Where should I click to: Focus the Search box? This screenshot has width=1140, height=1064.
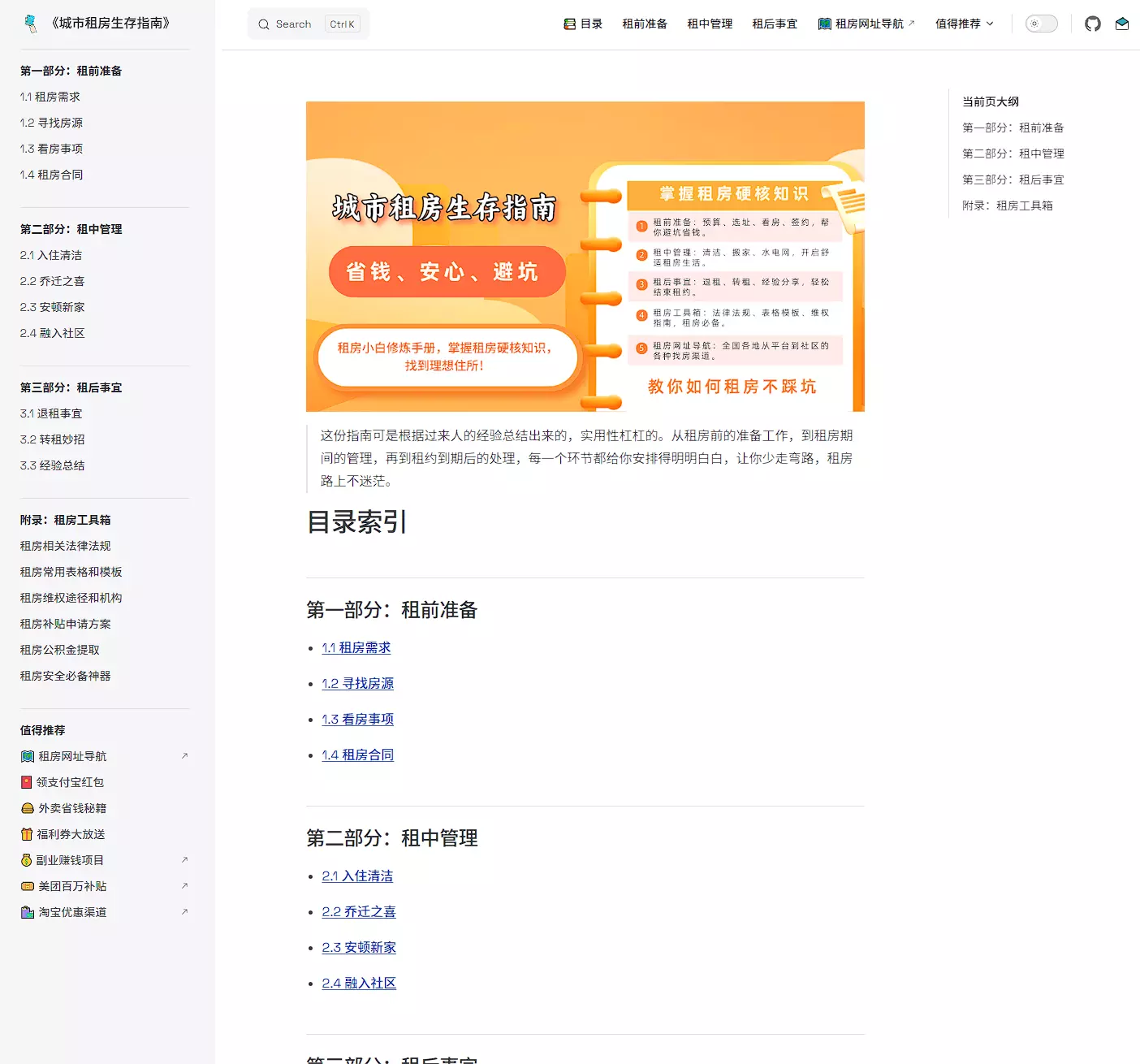click(x=308, y=24)
